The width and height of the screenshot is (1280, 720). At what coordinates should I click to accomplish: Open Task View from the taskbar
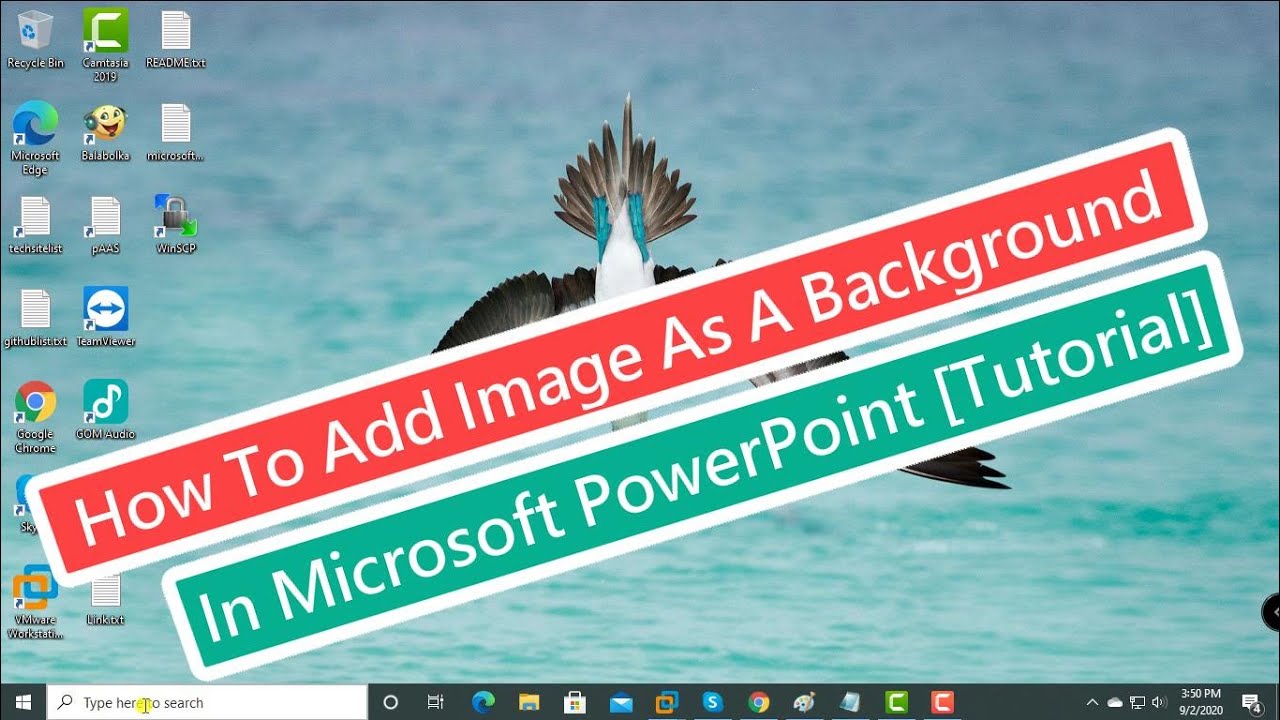point(435,702)
